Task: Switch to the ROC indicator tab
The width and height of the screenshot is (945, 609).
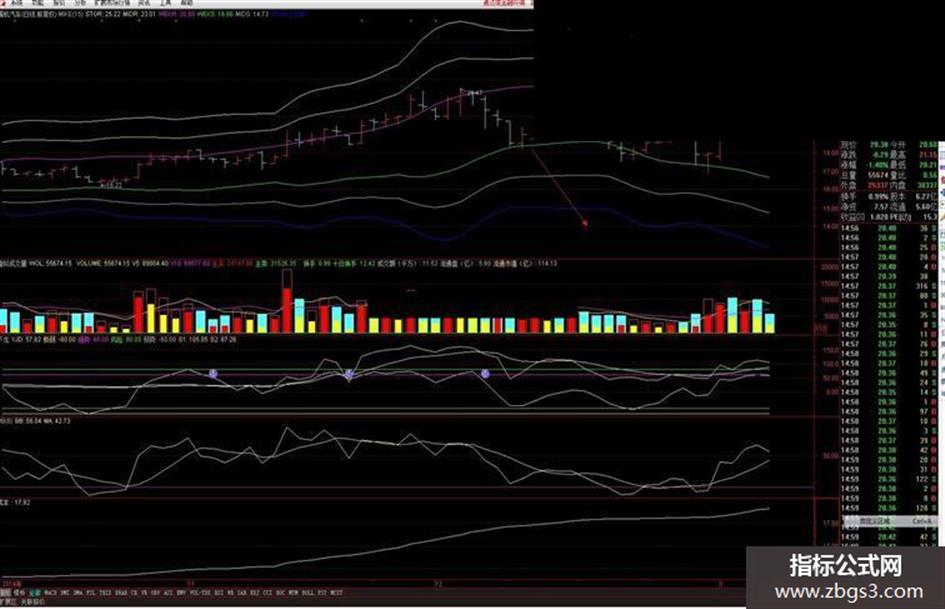Action: click(x=280, y=593)
